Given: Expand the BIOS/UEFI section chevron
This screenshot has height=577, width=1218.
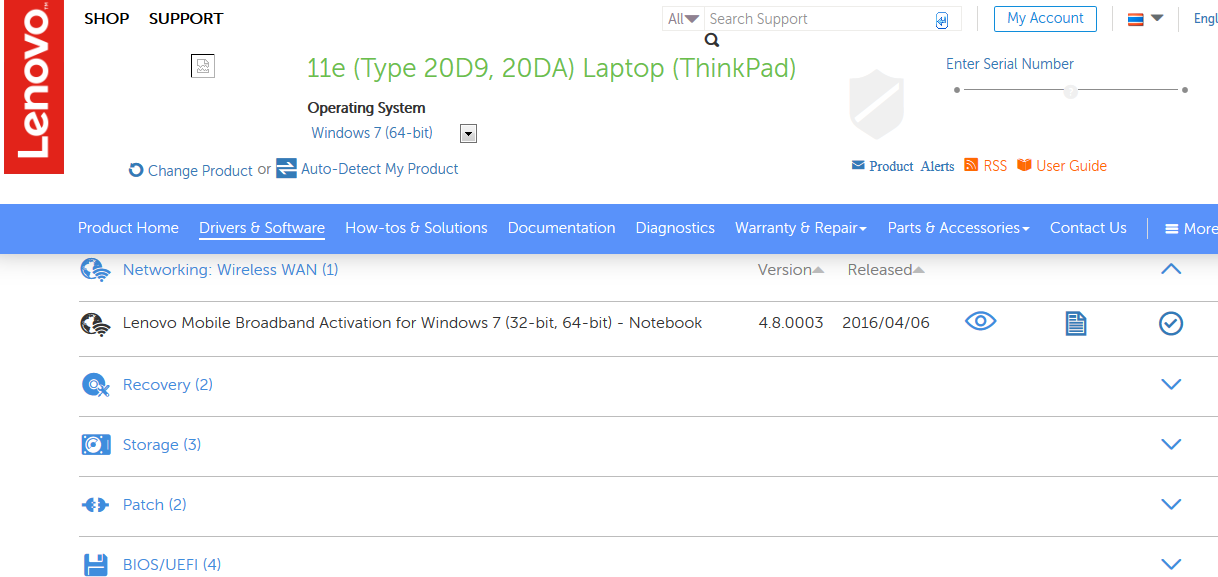Looking at the screenshot, I should tap(1171, 564).
